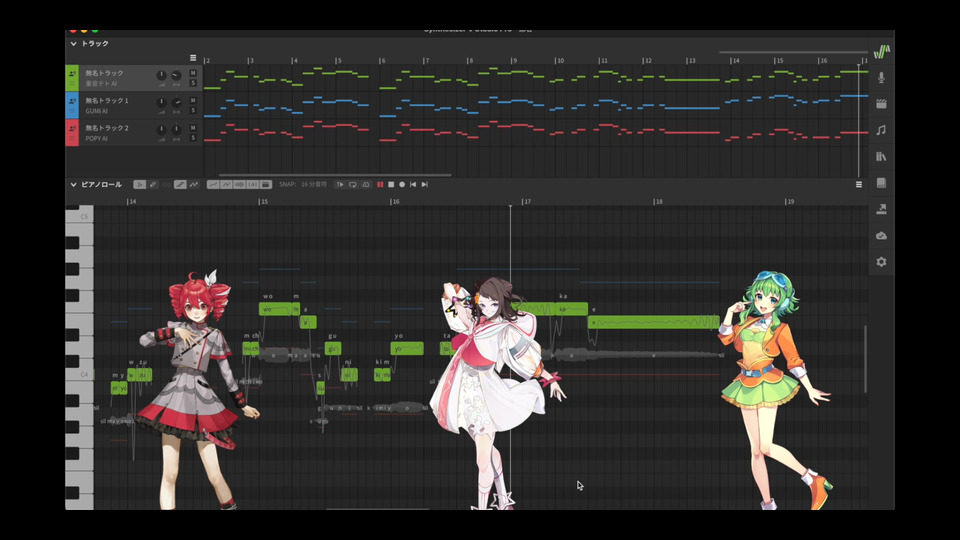Solo the GUMI AI track
The height and width of the screenshot is (540, 960).
(x=193, y=110)
